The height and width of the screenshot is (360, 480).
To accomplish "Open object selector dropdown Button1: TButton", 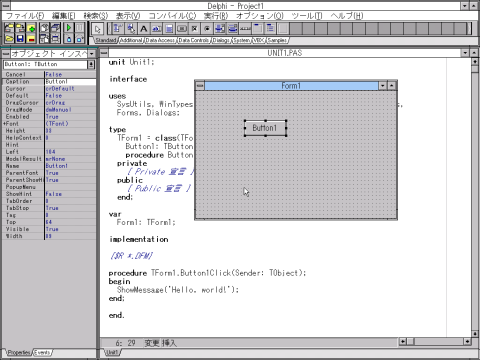I will tap(91, 64).
